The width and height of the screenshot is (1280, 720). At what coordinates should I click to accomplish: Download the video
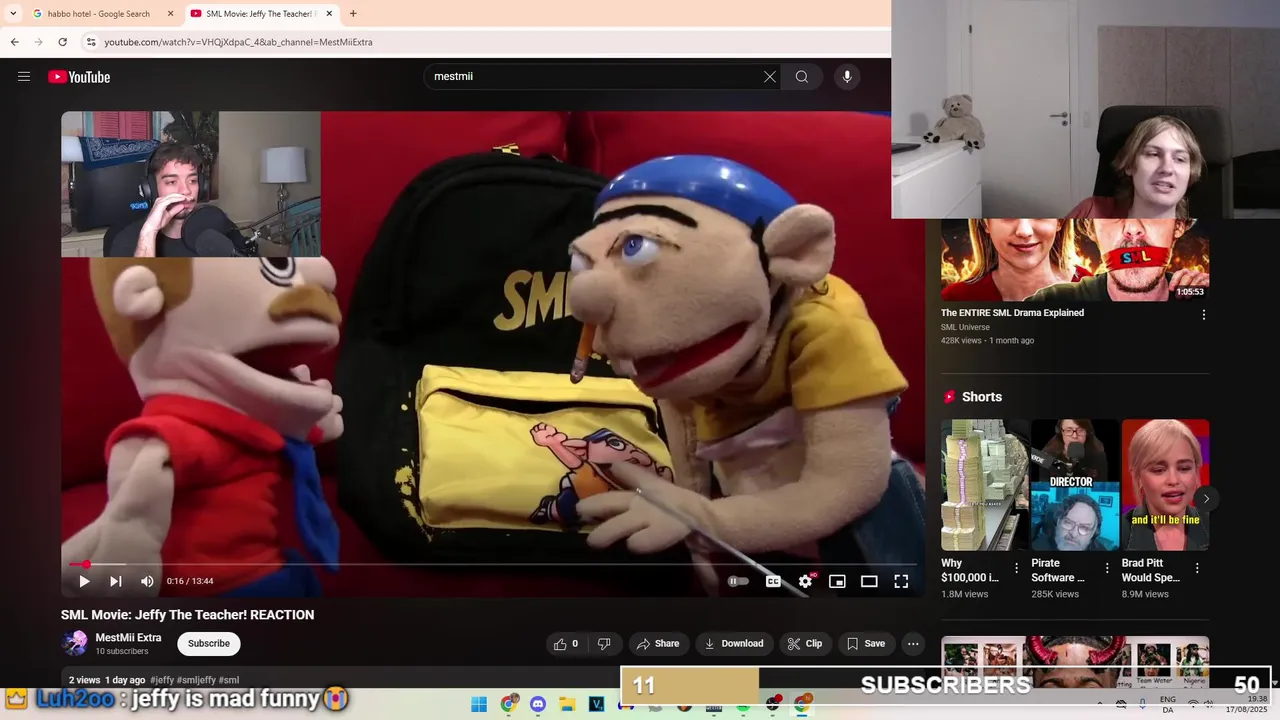(734, 644)
